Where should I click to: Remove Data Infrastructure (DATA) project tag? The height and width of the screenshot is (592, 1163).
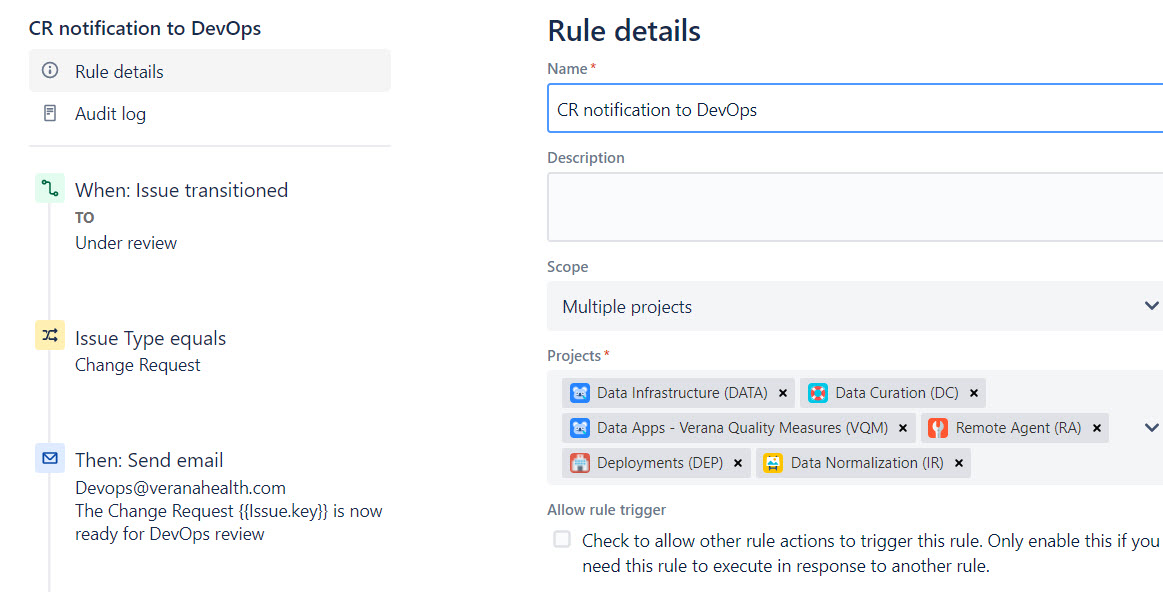click(x=783, y=393)
